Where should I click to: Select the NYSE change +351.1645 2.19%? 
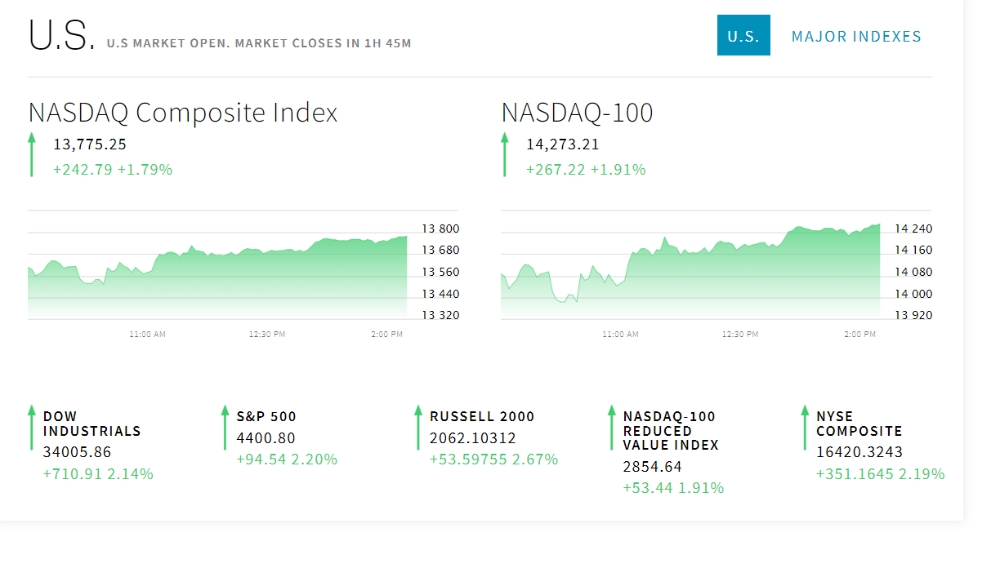(881, 474)
